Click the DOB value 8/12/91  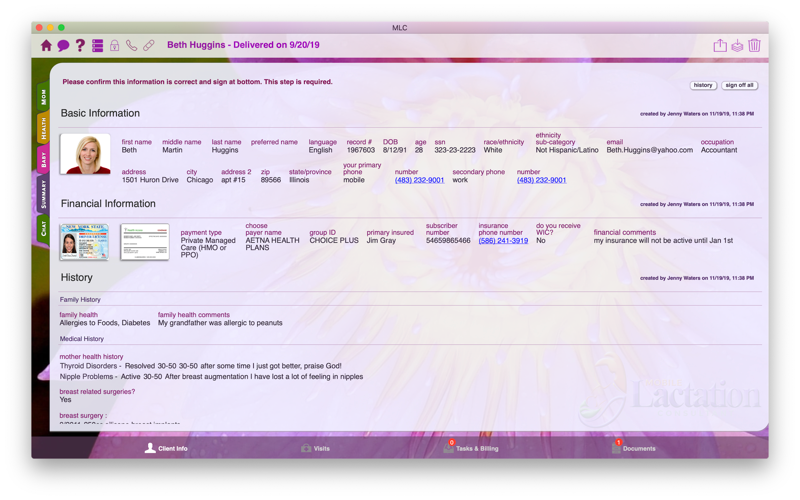[395, 150]
